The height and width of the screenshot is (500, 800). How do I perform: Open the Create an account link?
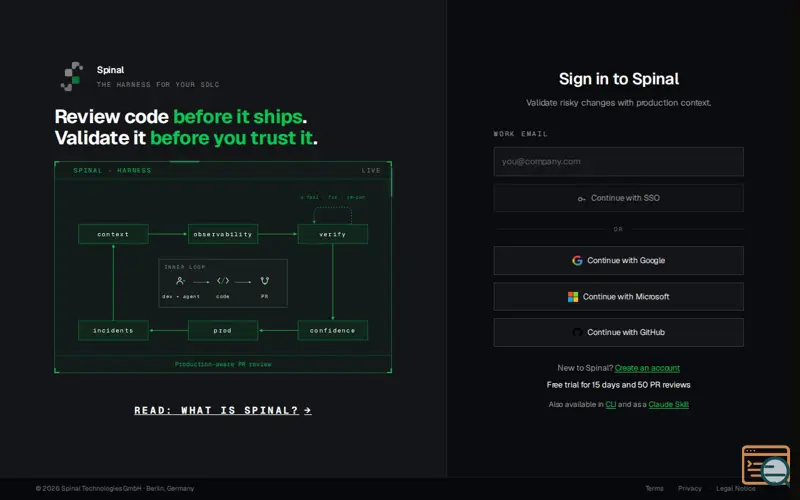(647, 368)
